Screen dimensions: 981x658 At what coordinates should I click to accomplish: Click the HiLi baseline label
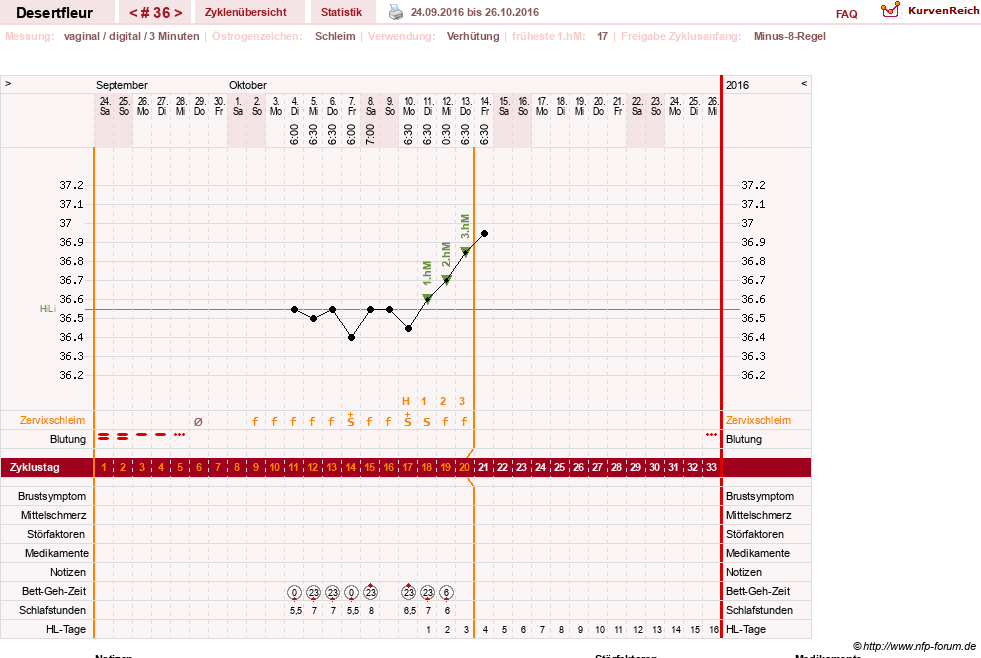pyautogui.click(x=48, y=309)
